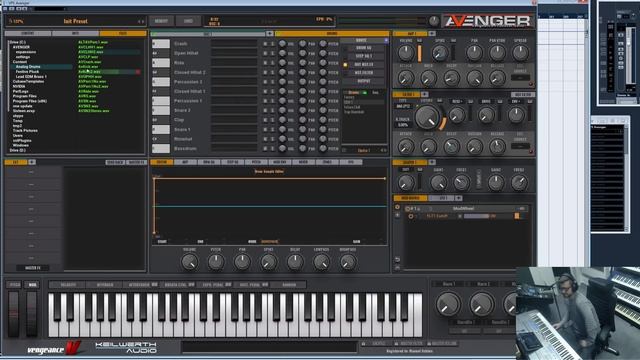The image size is (640, 360).
Task: Expand the Program Files folder
Action: 24,96
